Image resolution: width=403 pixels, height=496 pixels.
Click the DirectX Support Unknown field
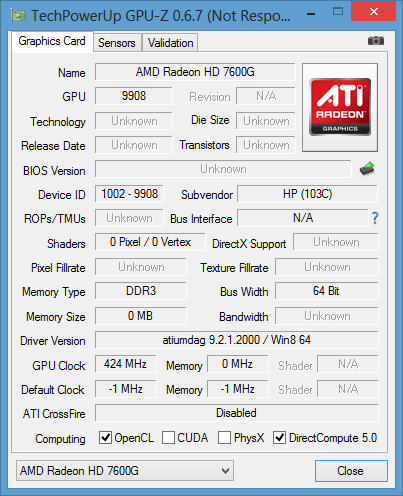pyautogui.click(x=336, y=242)
